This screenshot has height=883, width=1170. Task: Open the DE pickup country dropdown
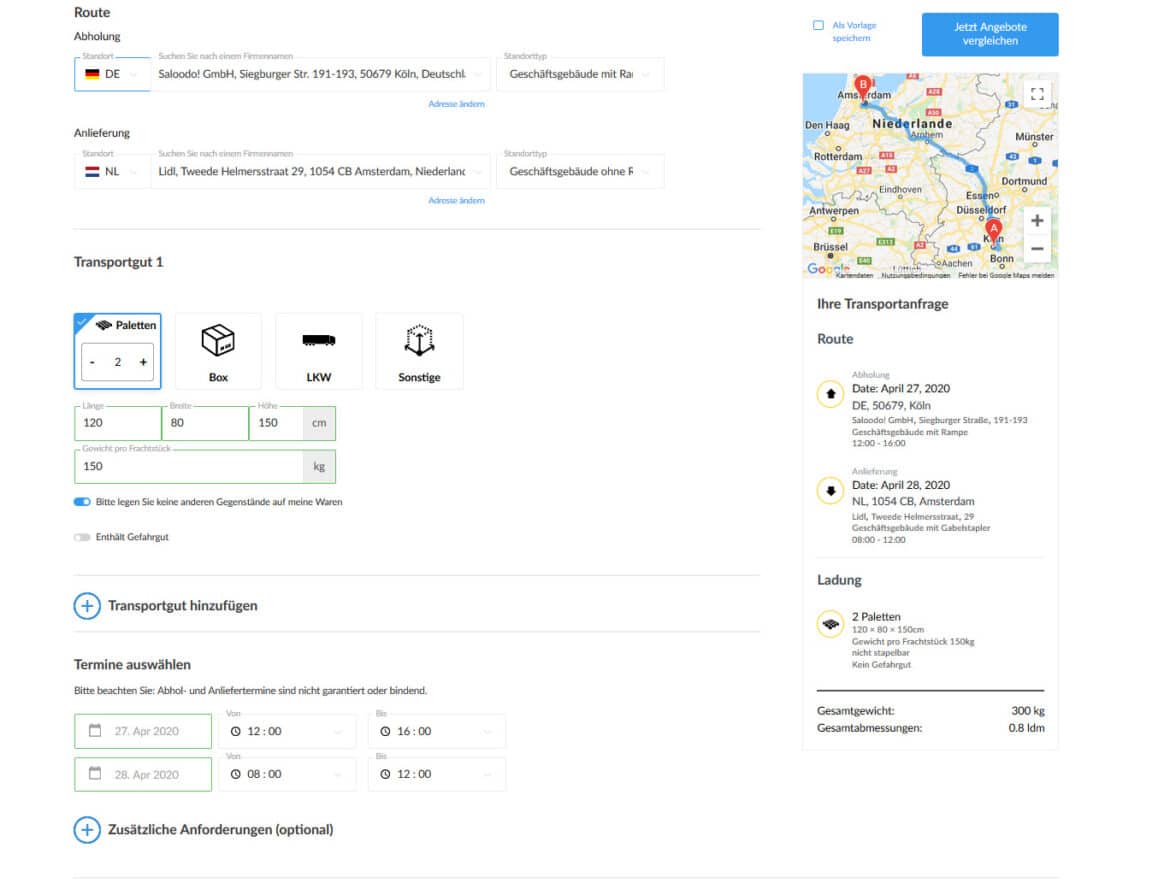click(112, 74)
